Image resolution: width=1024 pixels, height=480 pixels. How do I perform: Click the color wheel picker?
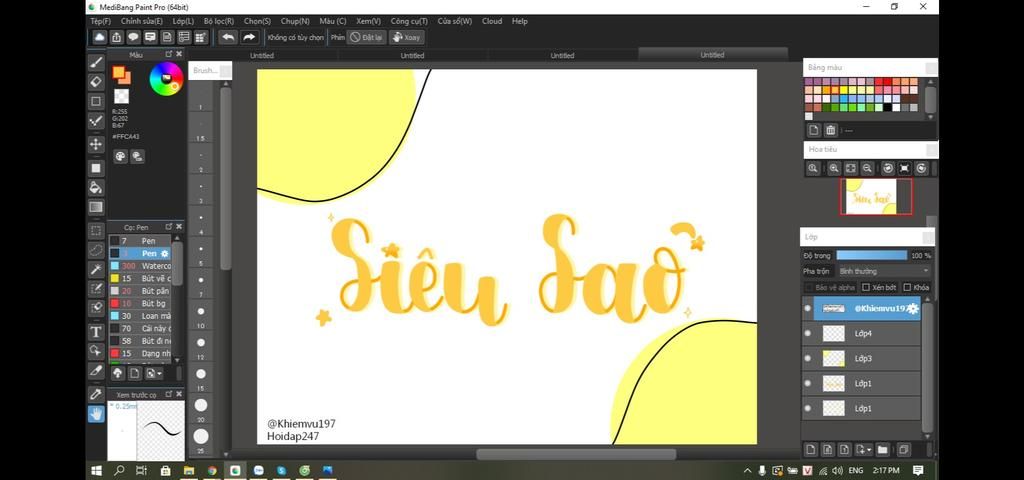click(x=166, y=80)
